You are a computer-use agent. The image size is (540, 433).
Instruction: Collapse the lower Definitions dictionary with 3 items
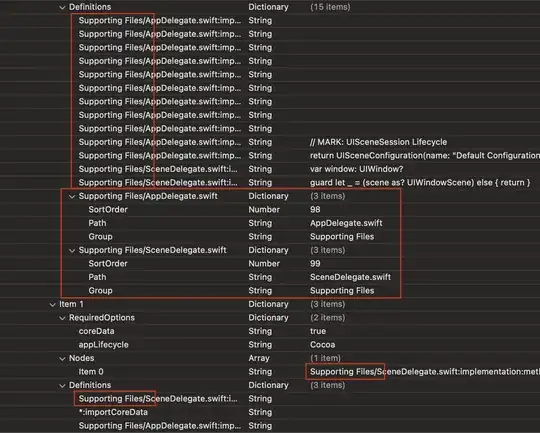62,385
